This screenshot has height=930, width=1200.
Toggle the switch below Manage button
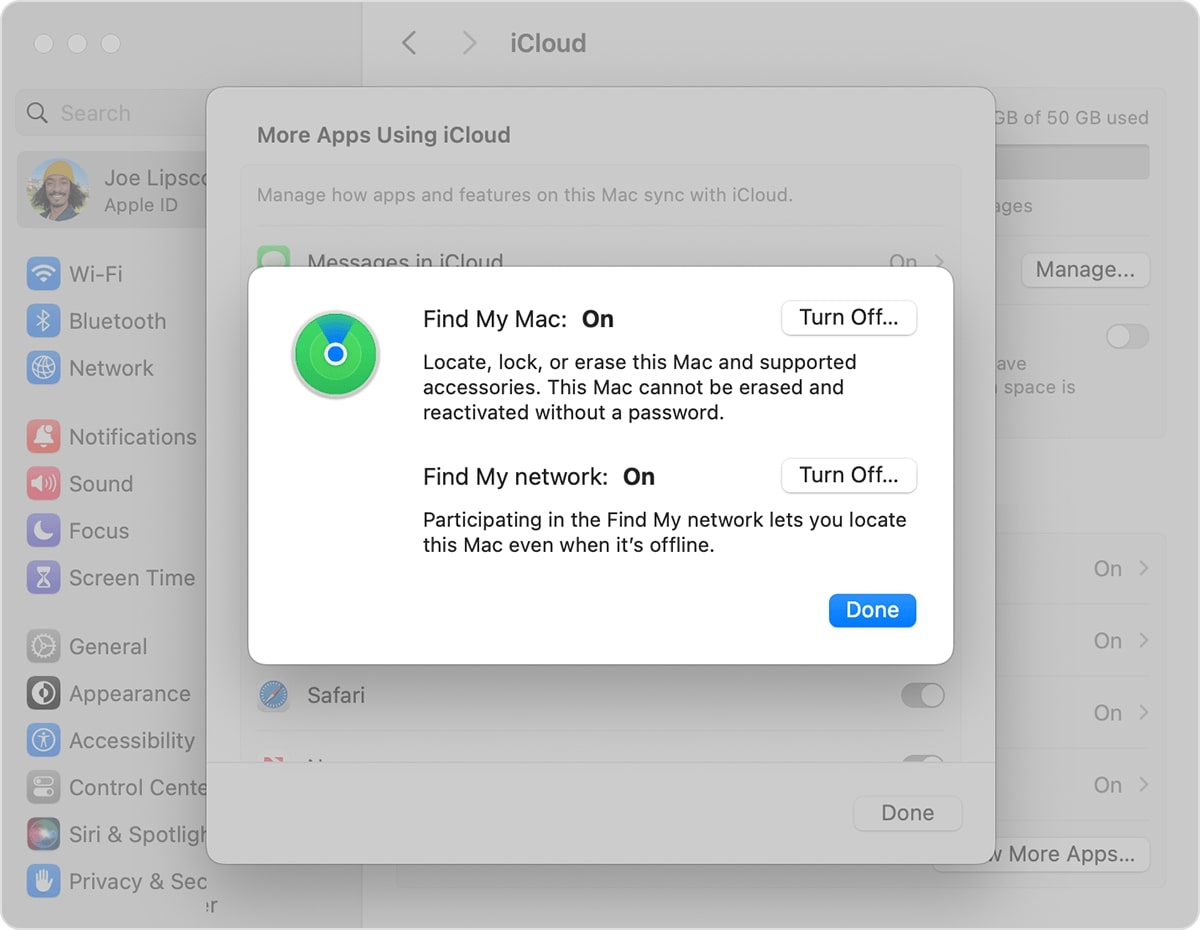1127,336
